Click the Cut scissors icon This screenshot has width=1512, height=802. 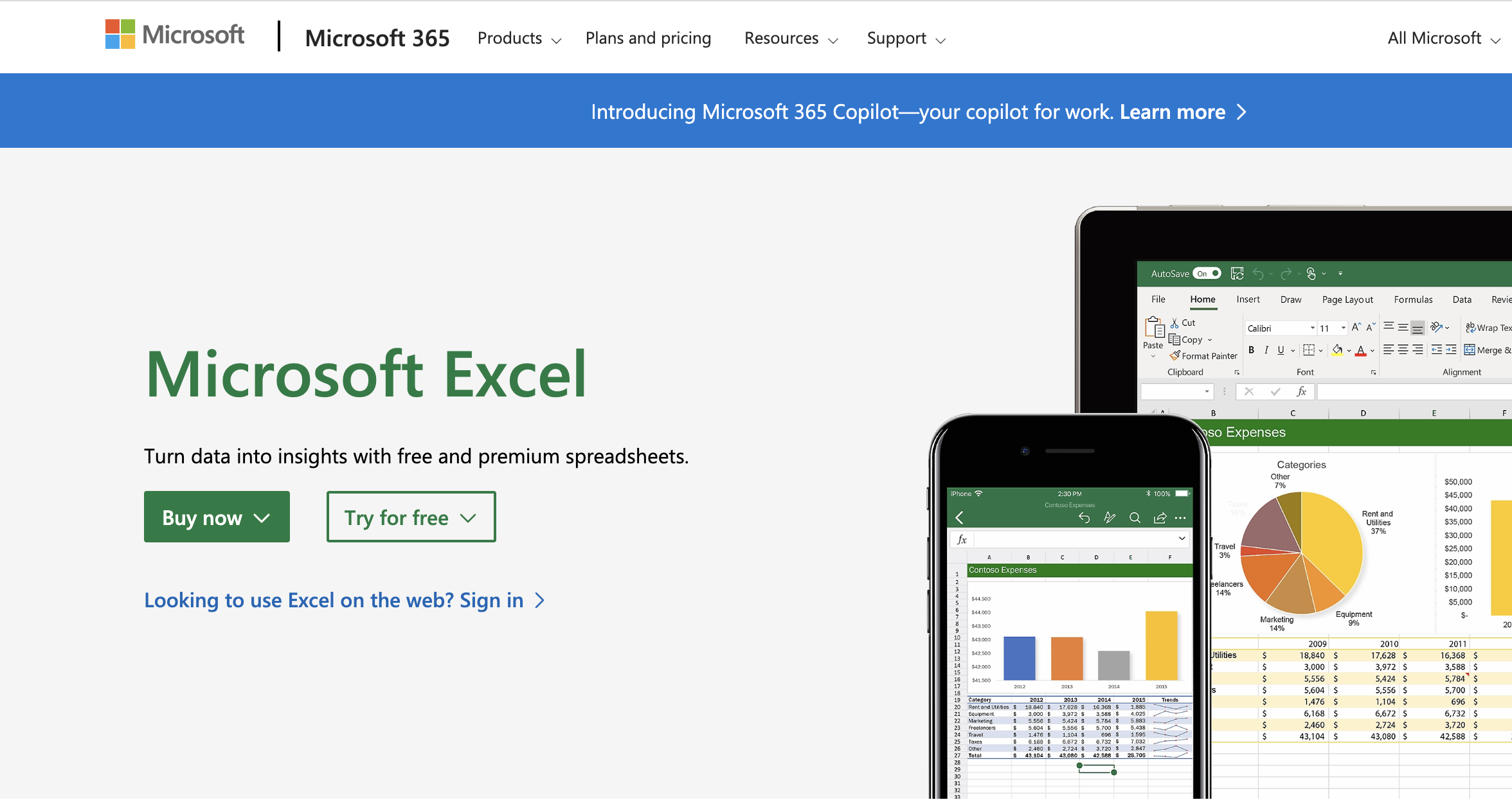pos(1174,323)
